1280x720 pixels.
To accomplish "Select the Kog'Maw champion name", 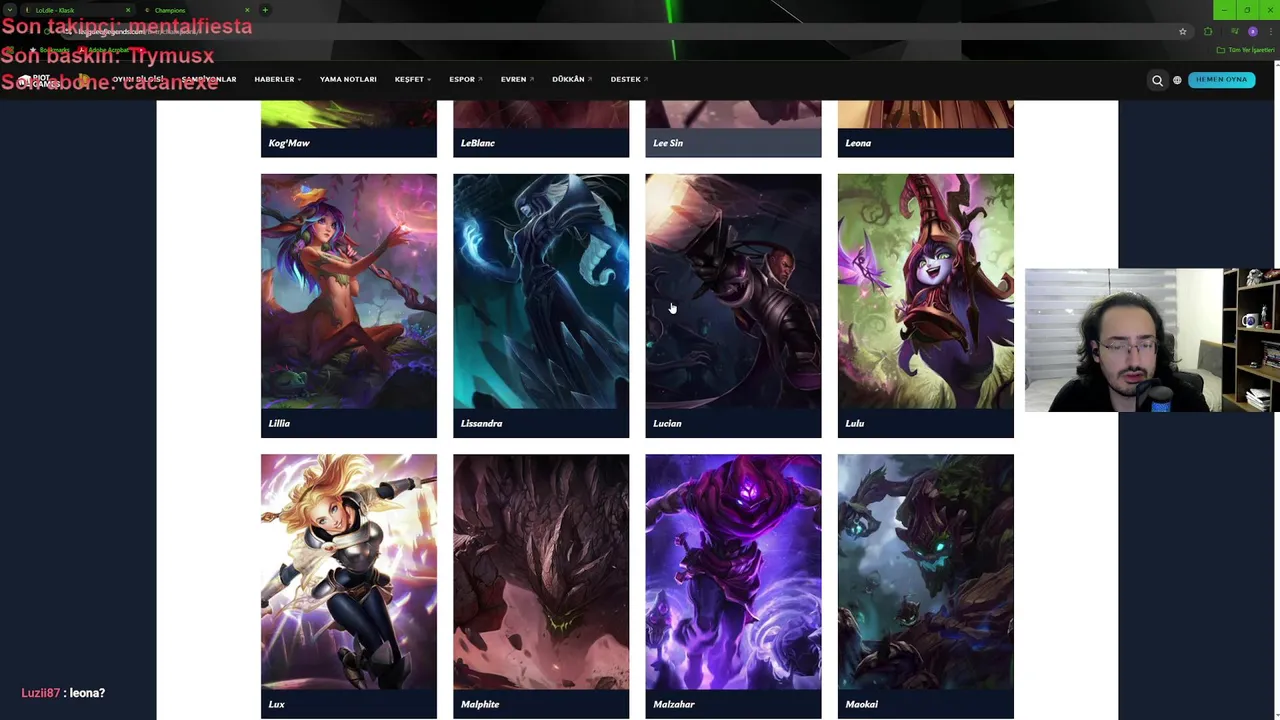I will pyautogui.click(x=289, y=143).
